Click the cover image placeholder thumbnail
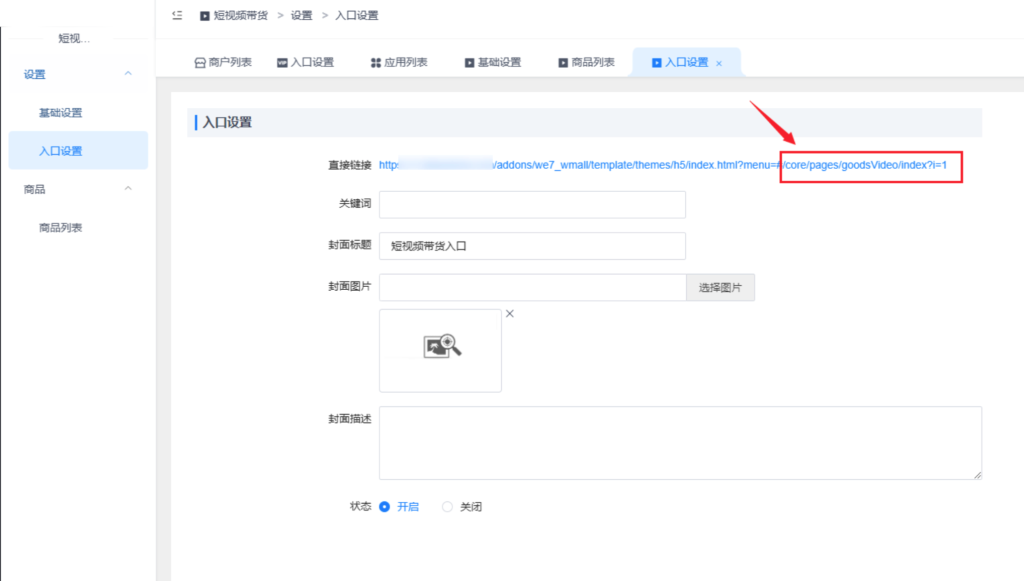 tap(441, 350)
